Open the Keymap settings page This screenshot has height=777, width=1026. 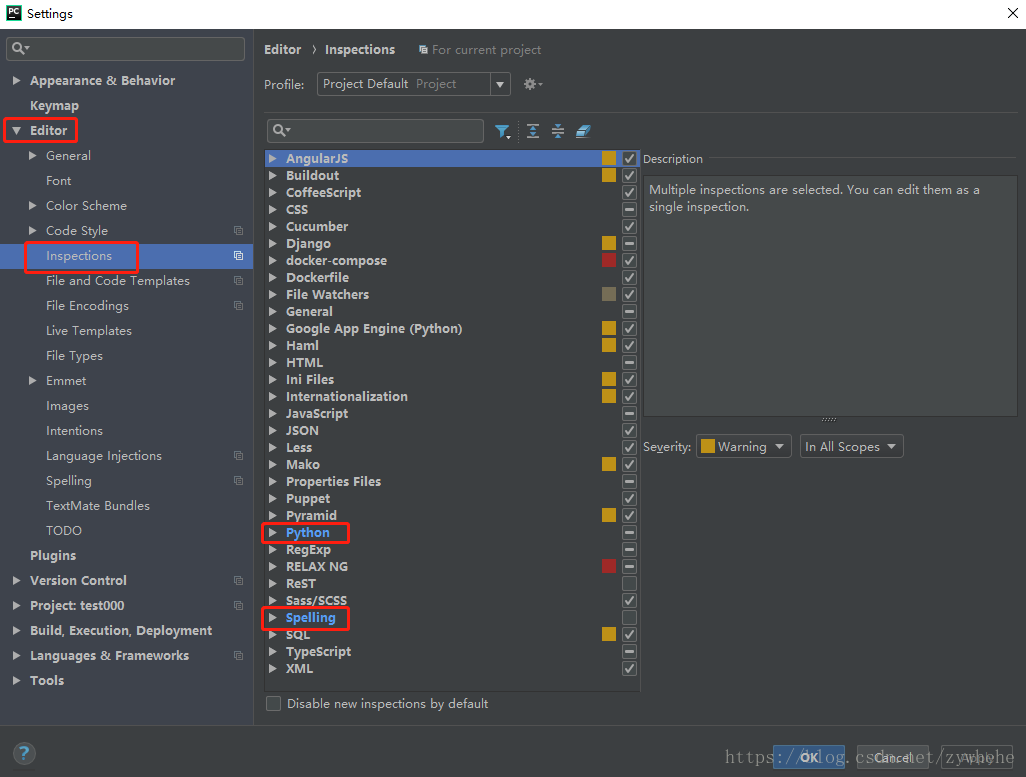[54, 105]
